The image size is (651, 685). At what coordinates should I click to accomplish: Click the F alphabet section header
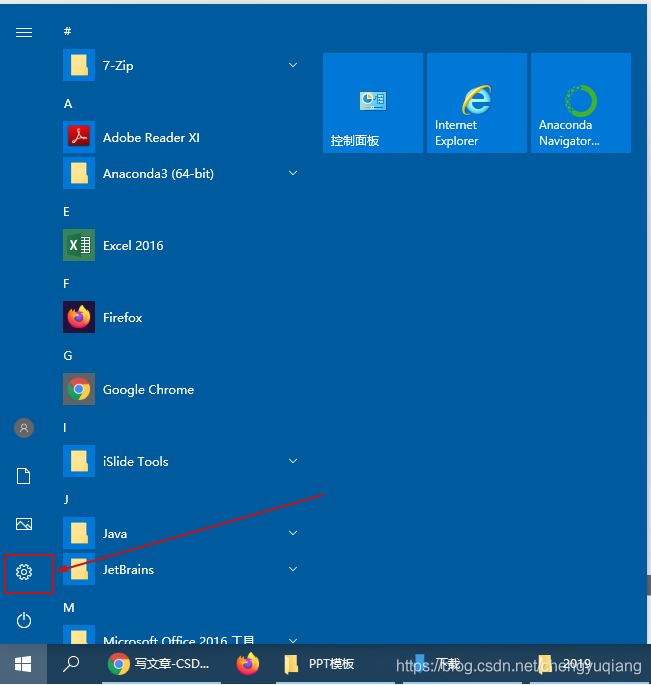click(x=66, y=284)
